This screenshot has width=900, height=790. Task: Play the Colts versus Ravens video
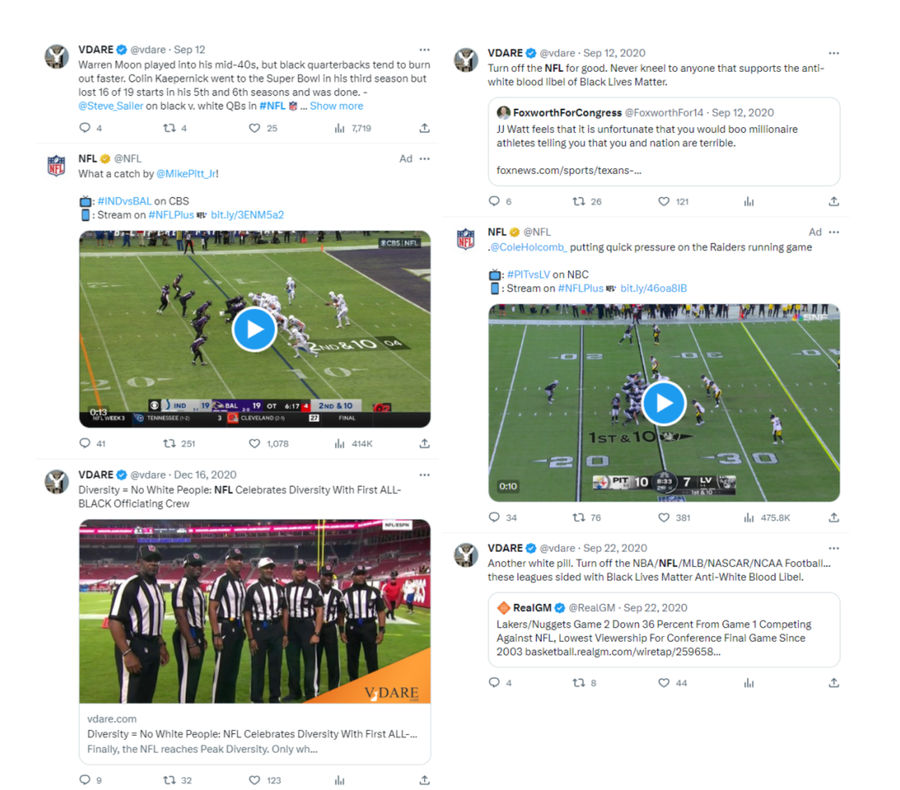coord(254,329)
